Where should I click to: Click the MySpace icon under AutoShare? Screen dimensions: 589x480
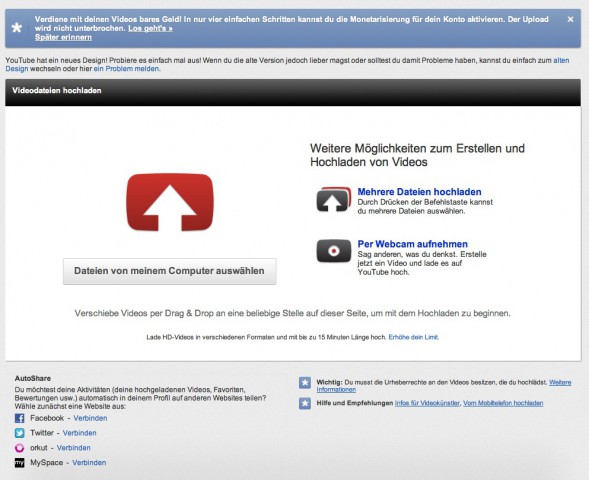coord(20,463)
